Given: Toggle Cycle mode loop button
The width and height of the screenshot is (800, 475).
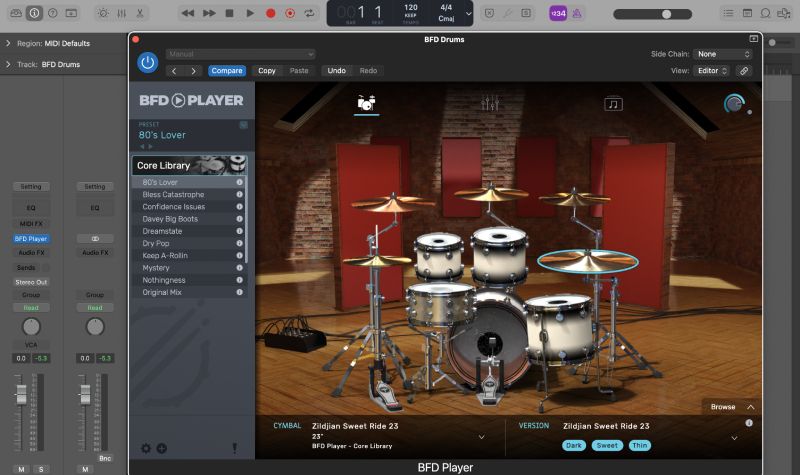Looking at the screenshot, I should (x=309, y=13).
